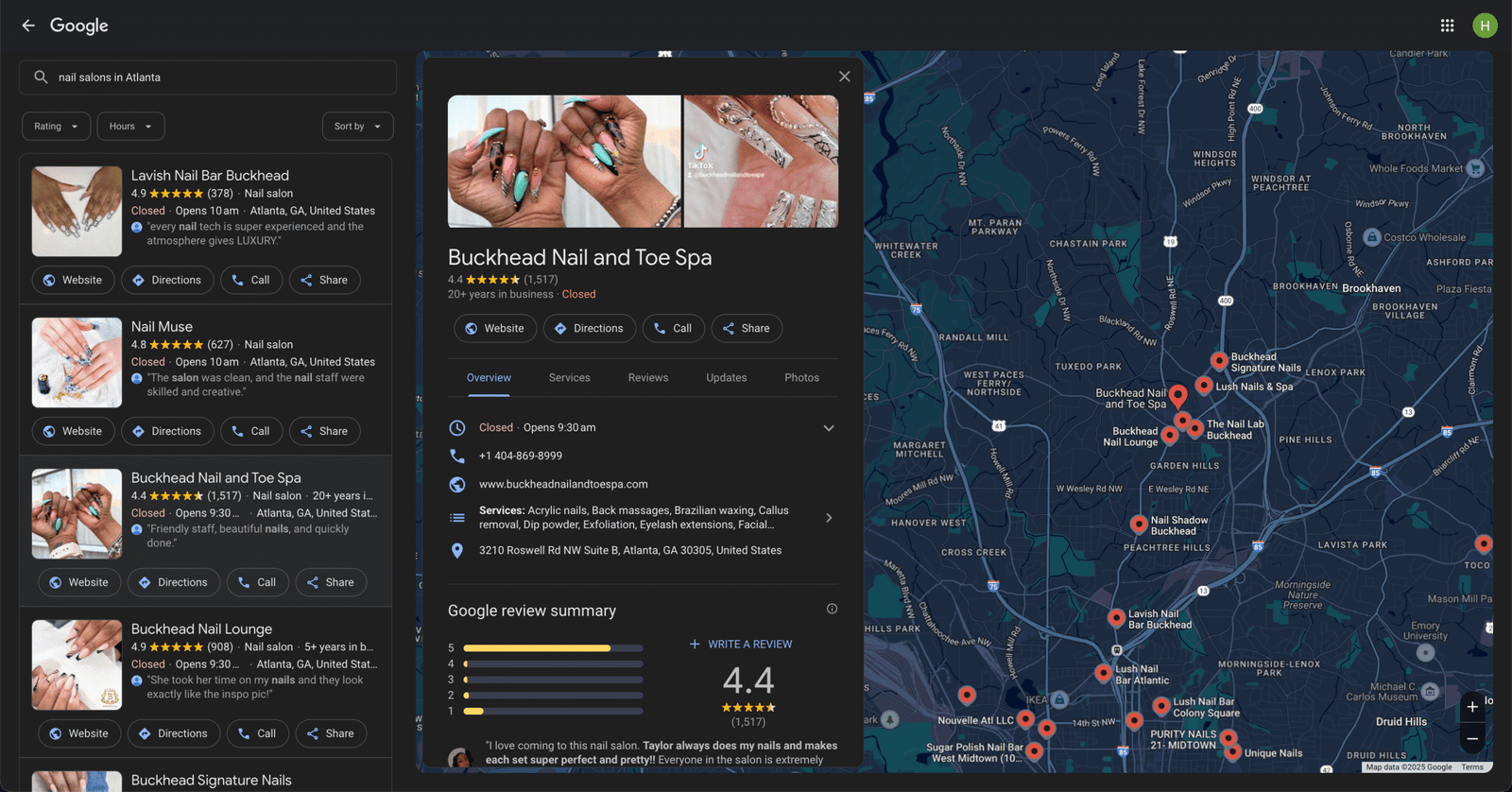This screenshot has width=1512, height=792.
Task: Call from Buckhead Nail and Toe Spa list card
Action: pos(258,582)
